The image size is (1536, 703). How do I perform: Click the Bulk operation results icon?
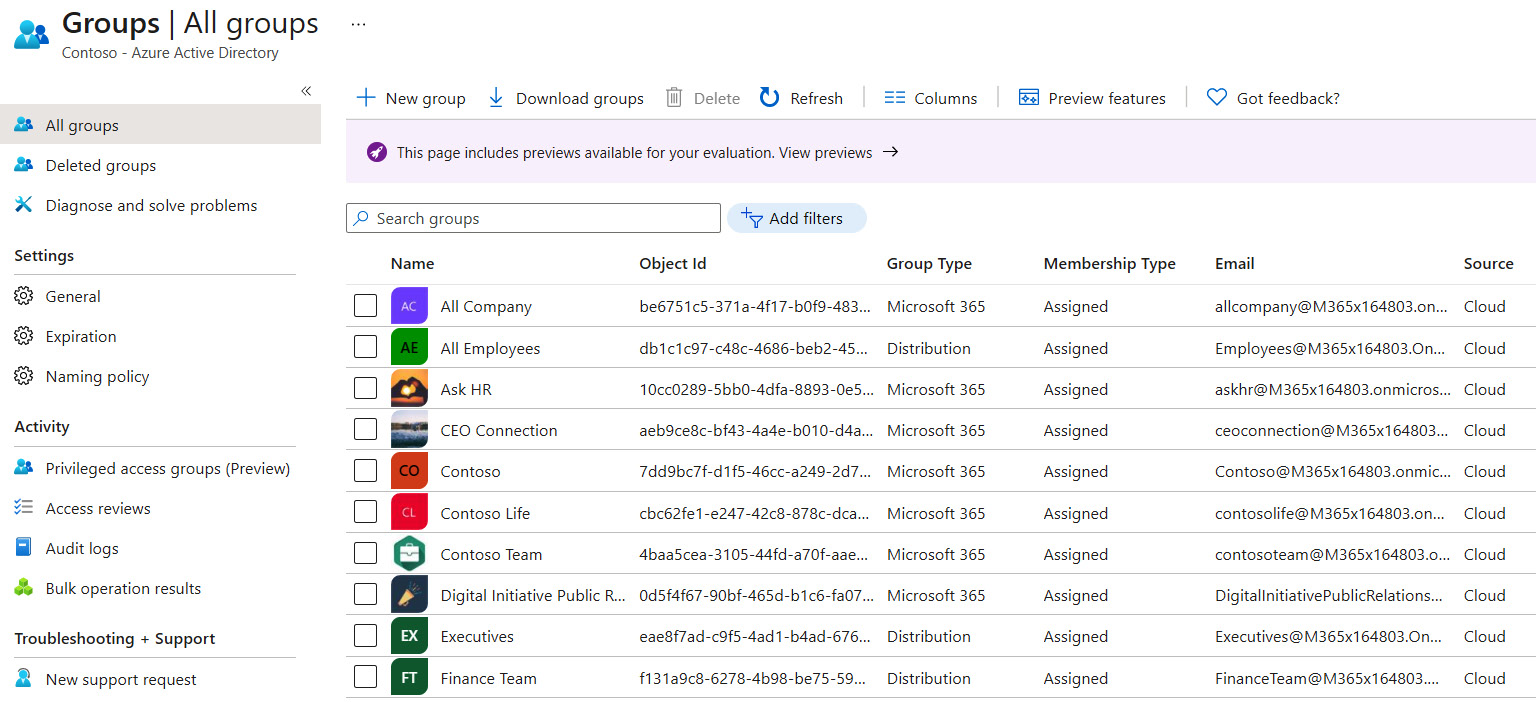click(24, 588)
